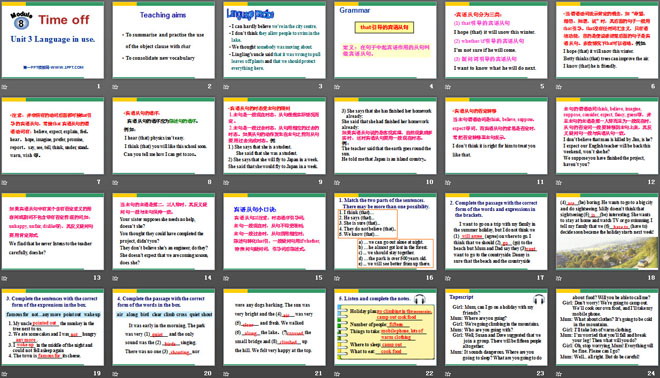Select 'Match the two parts' slide thumbnail
This screenshot has height=378, width=660.
click(x=385, y=232)
